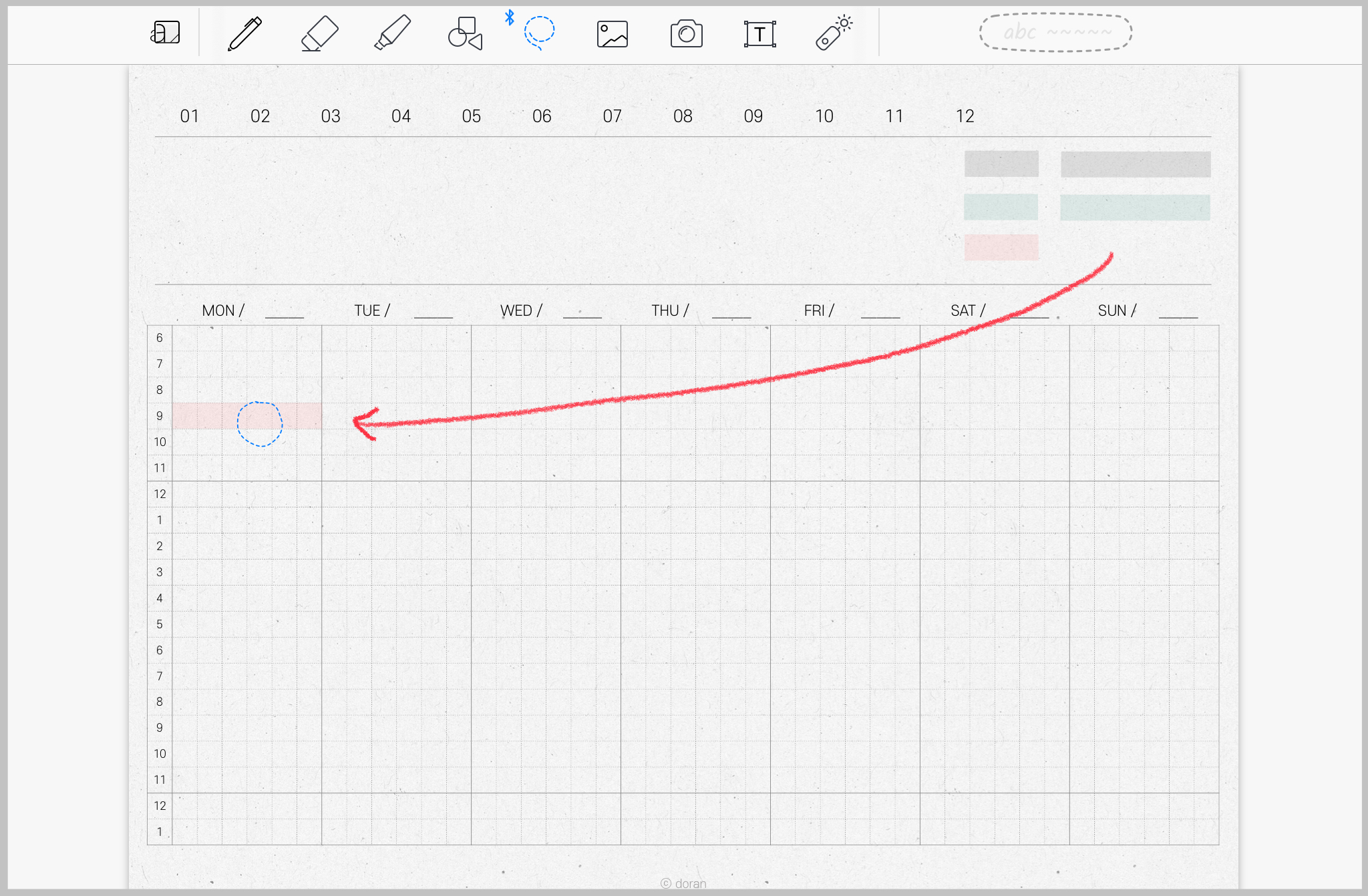The width and height of the screenshot is (1368, 896).
Task: Open the Shapes tool
Action: [465, 33]
